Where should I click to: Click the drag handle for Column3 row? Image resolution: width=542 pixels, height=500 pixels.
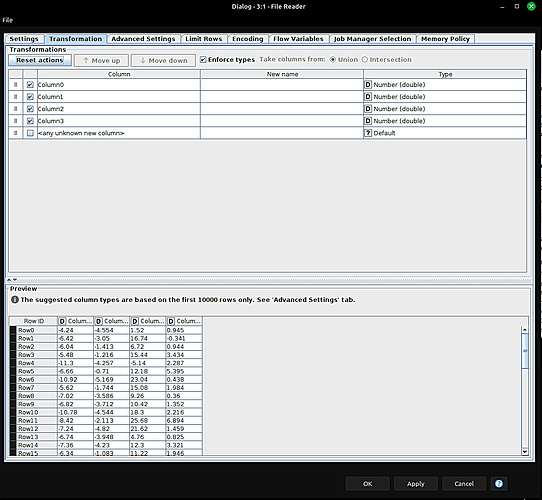[16, 121]
